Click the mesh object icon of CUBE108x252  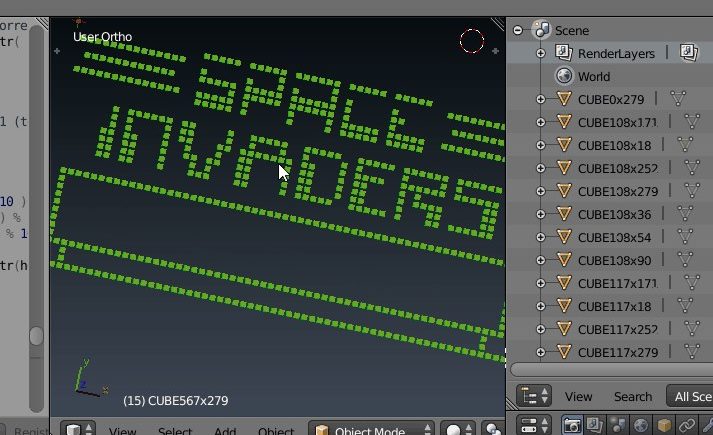(x=564, y=168)
